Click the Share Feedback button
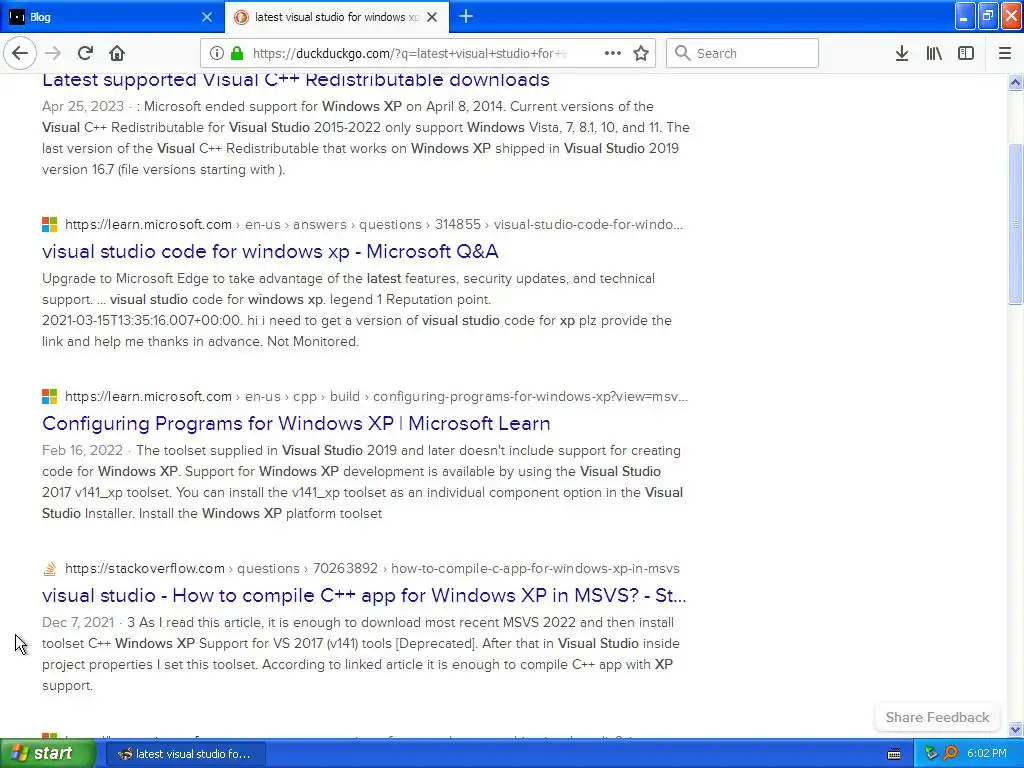 [937, 717]
